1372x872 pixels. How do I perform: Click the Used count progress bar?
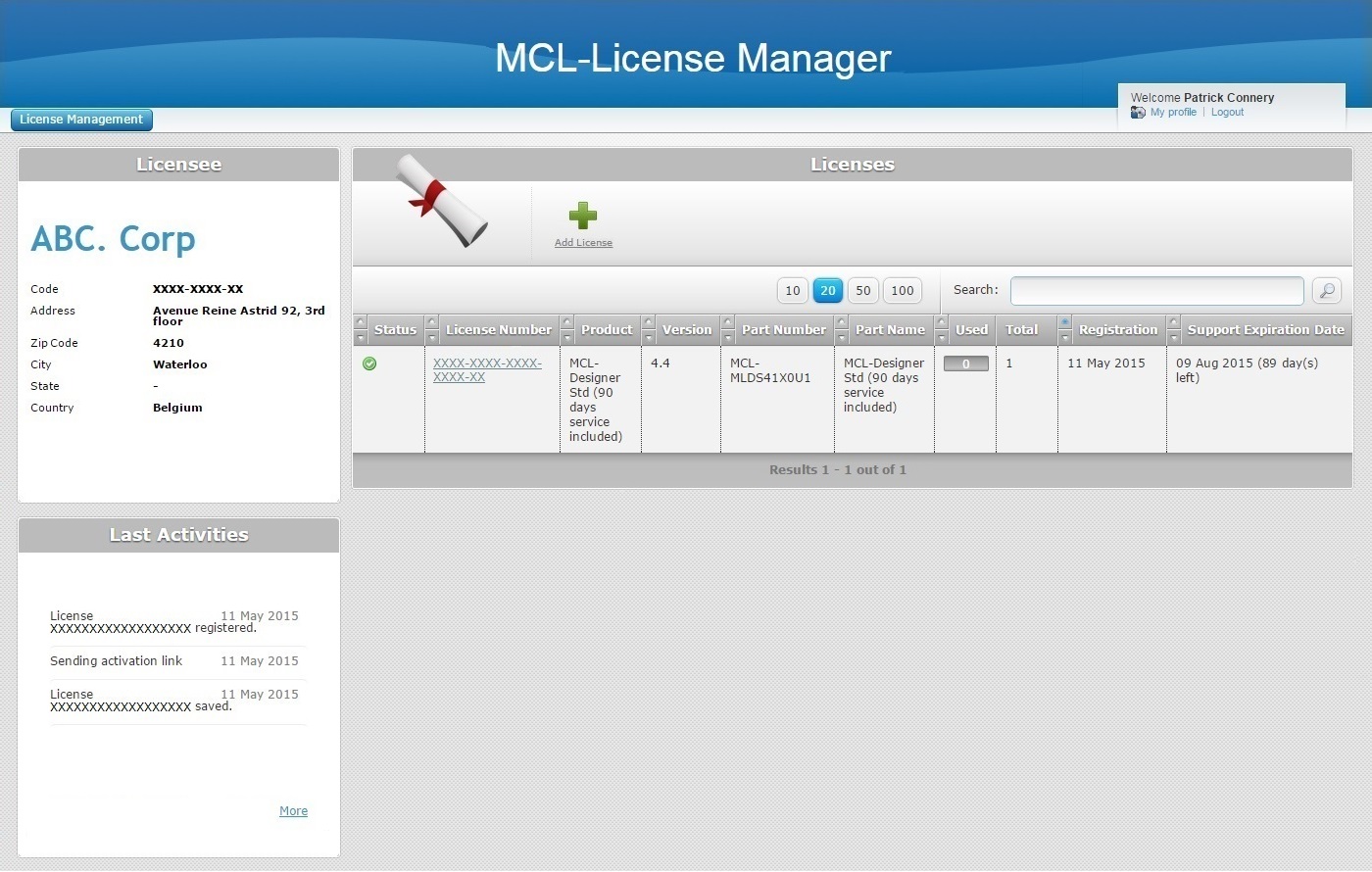point(965,364)
